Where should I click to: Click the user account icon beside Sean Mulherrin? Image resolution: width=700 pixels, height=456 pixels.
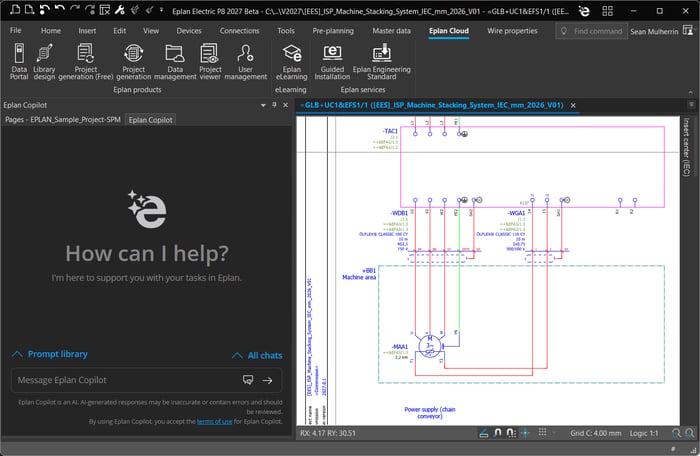688,31
